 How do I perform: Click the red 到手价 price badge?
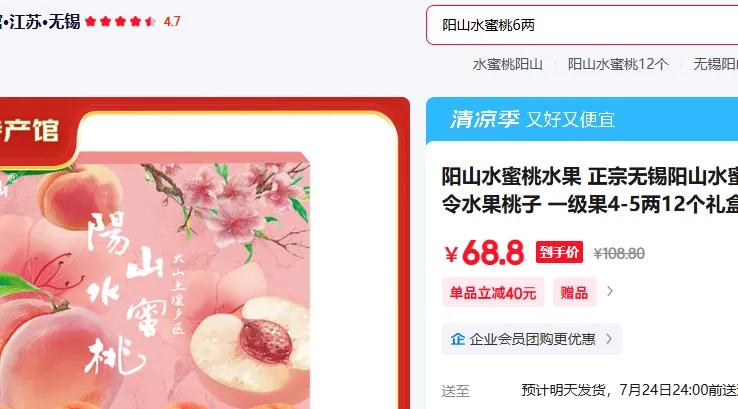coord(559,252)
